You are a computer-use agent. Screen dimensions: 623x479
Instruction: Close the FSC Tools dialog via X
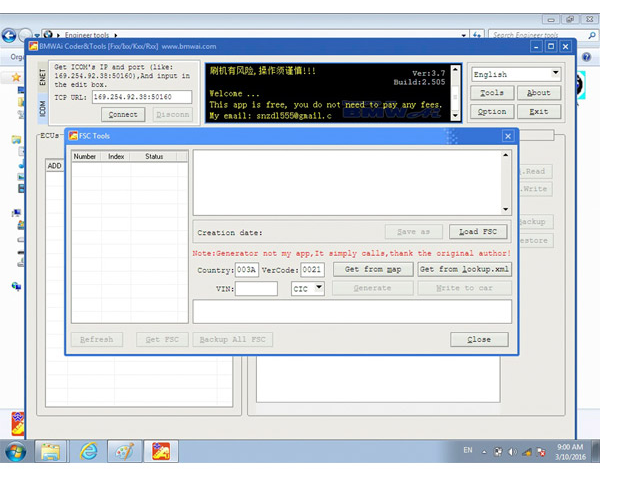tap(507, 136)
